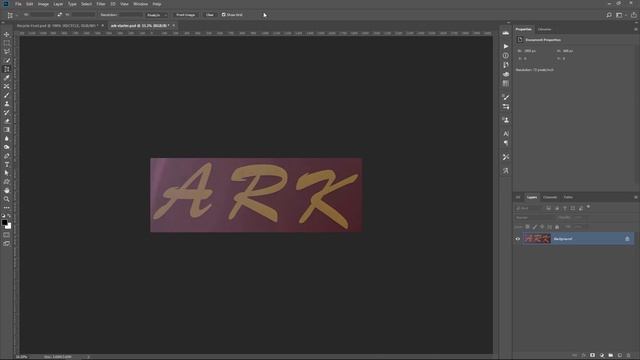Click the foreground color swatch
This screenshot has height=360, width=640.
(x=4, y=222)
